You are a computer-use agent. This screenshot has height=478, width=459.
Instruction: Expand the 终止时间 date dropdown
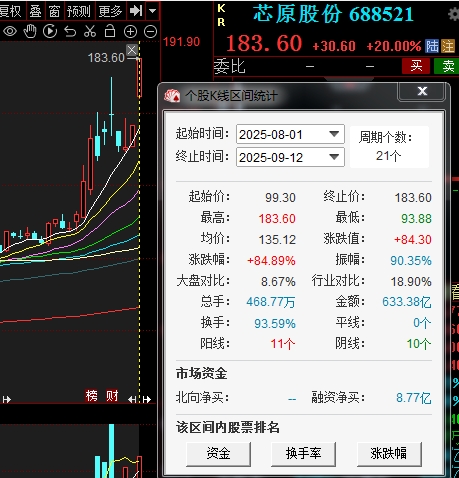pyautogui.click(x=334, y=157)
